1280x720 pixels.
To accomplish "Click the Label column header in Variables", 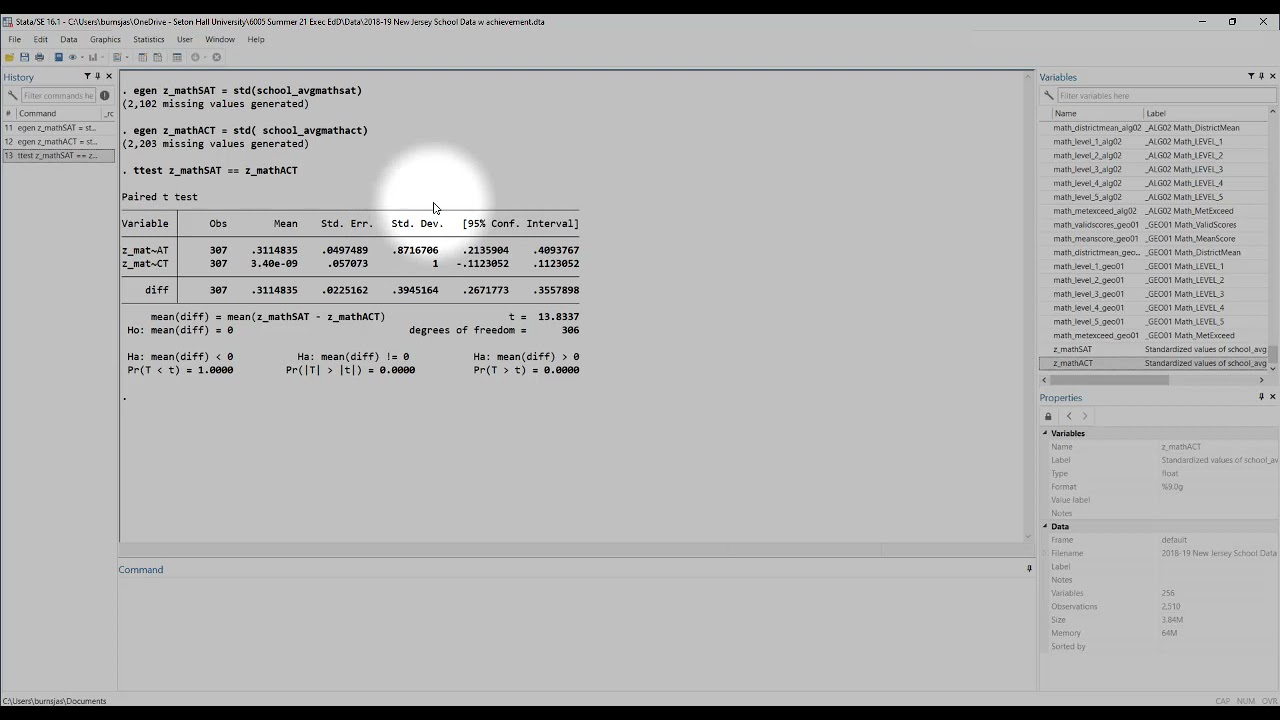I will point(1206,113).
